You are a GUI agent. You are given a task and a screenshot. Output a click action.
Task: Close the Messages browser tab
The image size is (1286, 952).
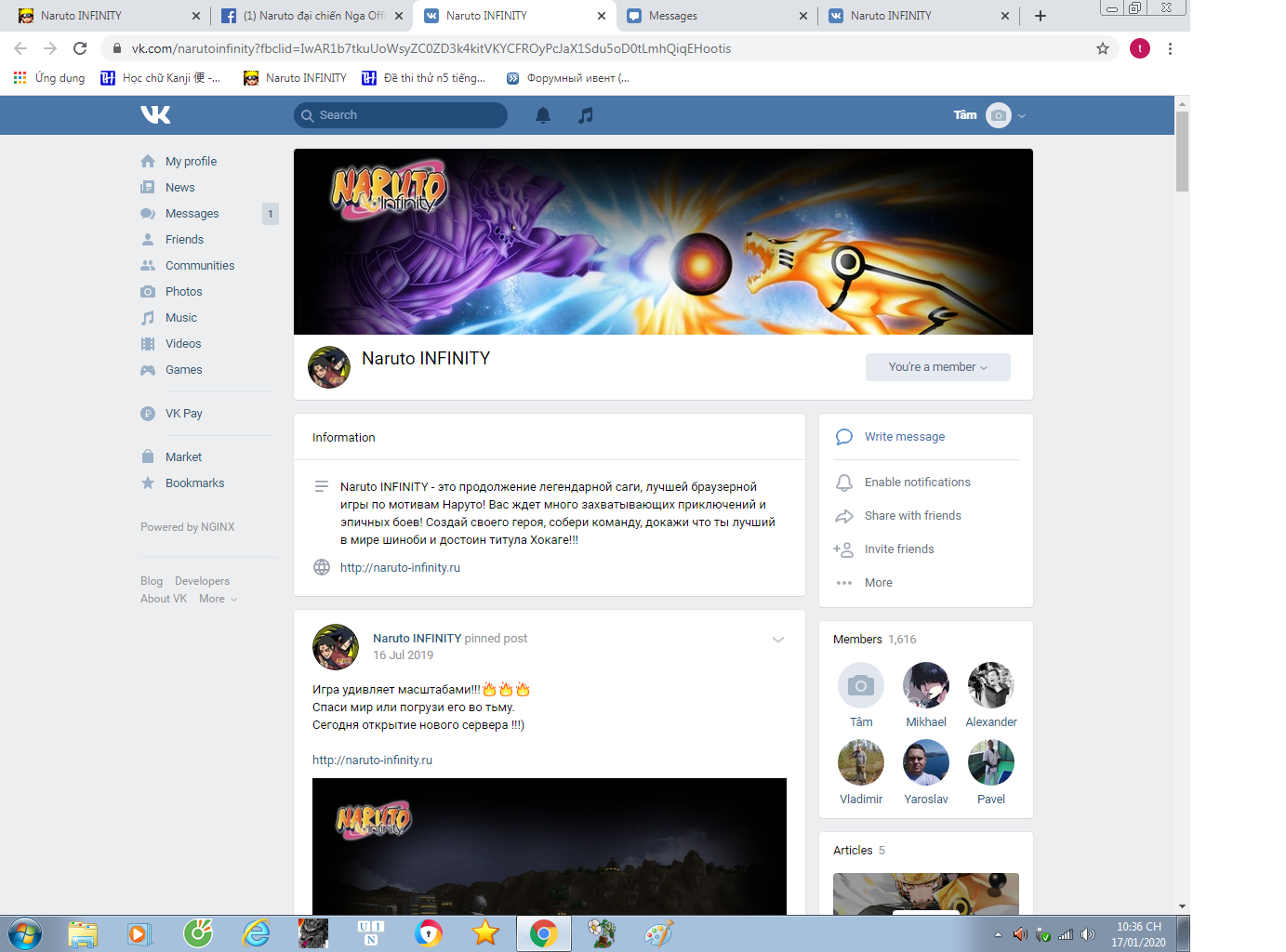803,16
